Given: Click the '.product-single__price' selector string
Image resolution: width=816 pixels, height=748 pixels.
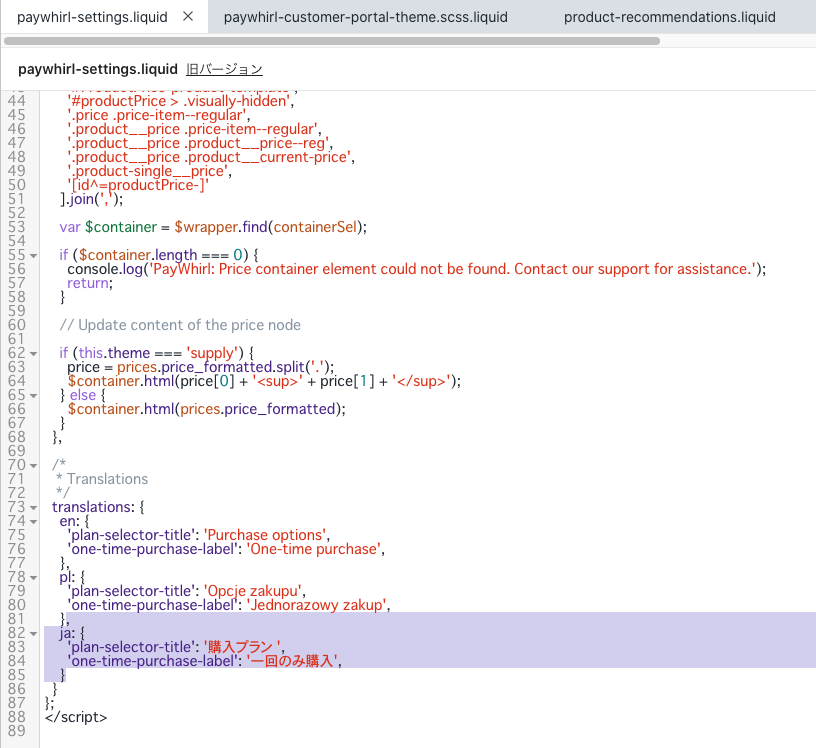Looking at the screenshot, I should [147, 171].
